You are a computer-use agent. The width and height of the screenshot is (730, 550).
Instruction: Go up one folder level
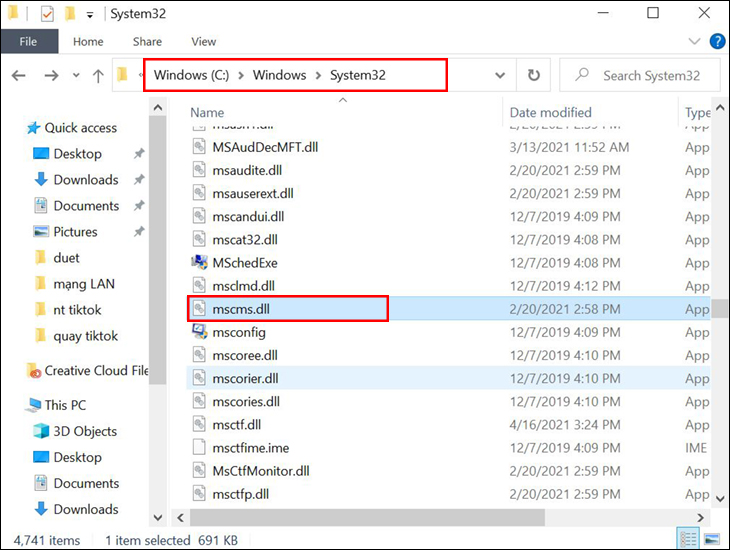pyautogui.click(x=98, y=75)
